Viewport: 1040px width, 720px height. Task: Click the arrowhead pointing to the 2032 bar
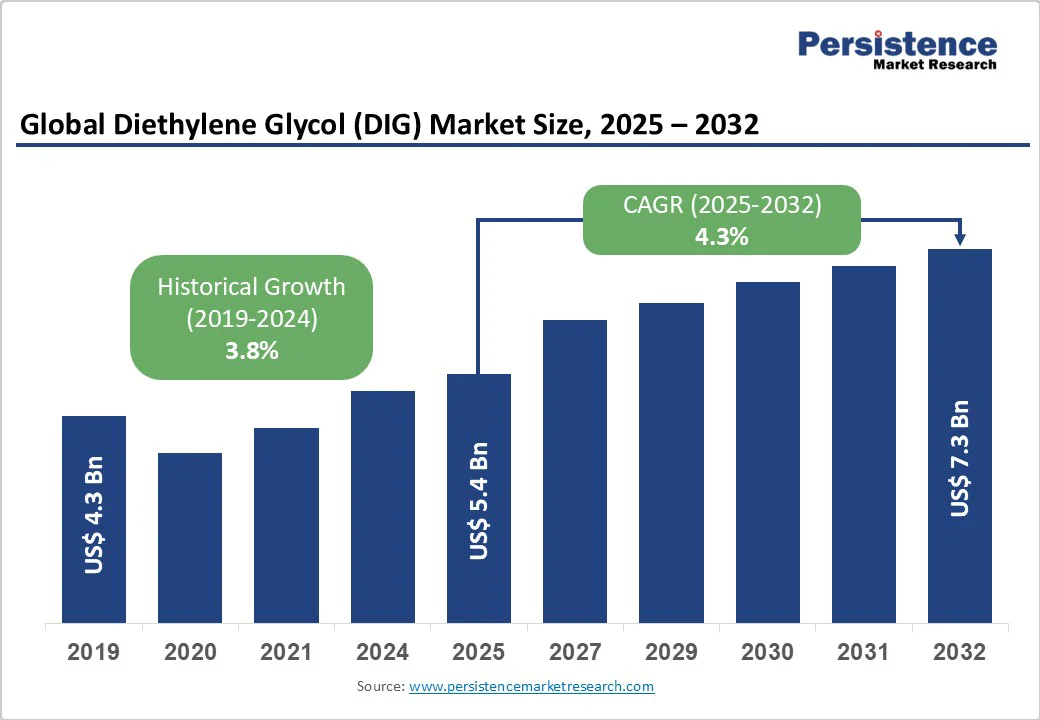point(960,238)
